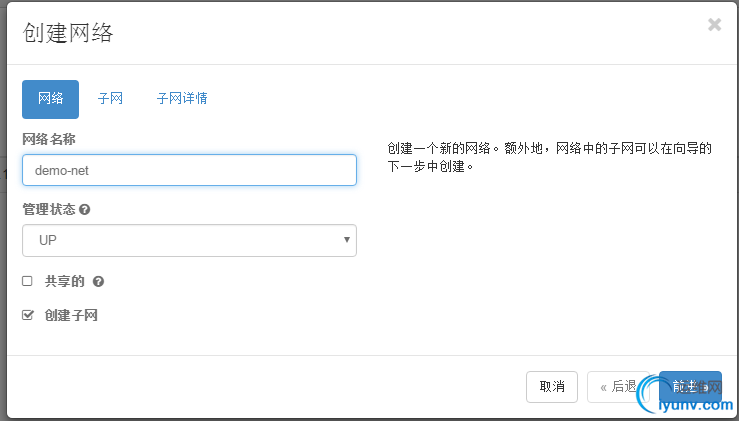The width and height of the screenshot is (739, 421).
Task: Uncheck the 创建子网 checkbox
Action: (28, 315)
